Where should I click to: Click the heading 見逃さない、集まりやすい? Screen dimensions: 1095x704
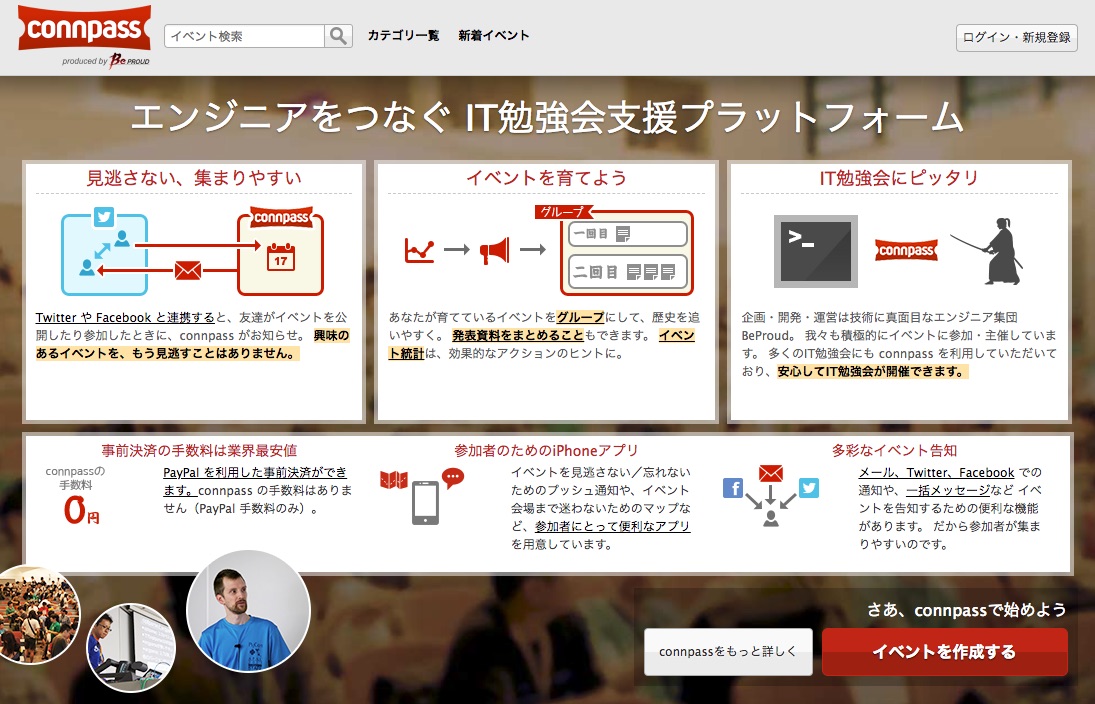pos(194,178)
